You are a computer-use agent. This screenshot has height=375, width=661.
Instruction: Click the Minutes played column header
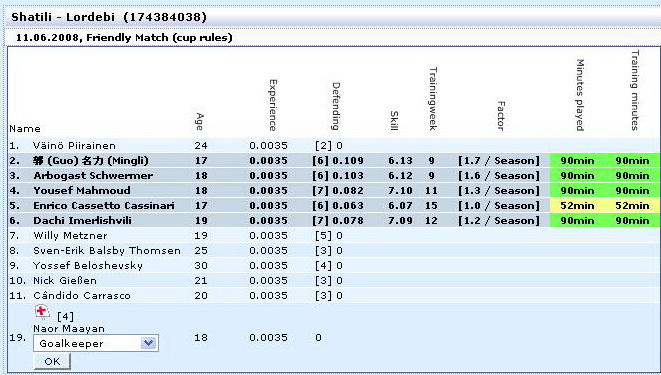tap(580, 95)
